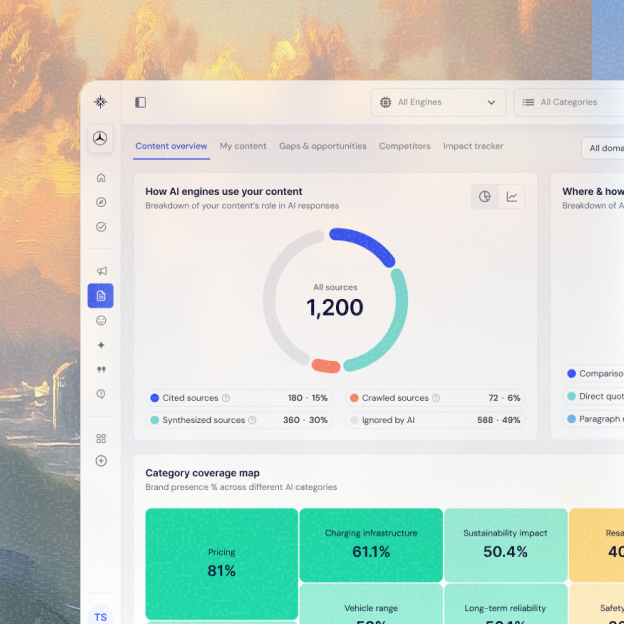The image size is (624, 624).
Task: Click the Cited sources legend row
Action: 239,398
